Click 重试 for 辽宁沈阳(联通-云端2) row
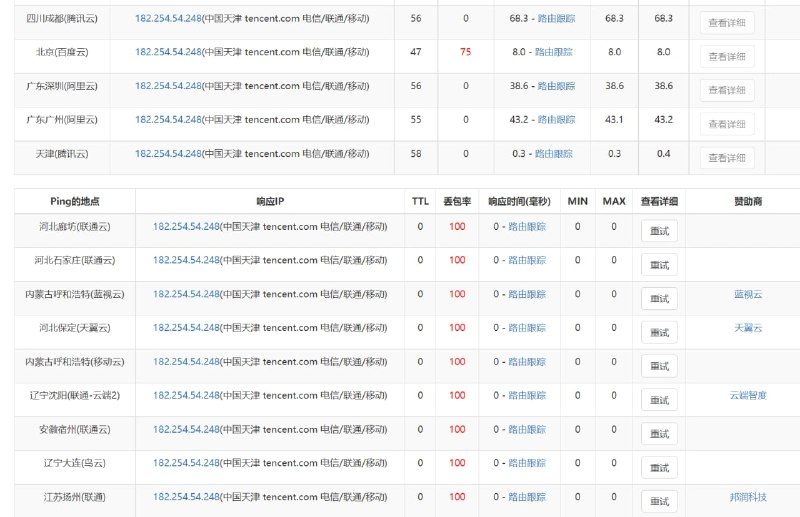 [659, 400]
